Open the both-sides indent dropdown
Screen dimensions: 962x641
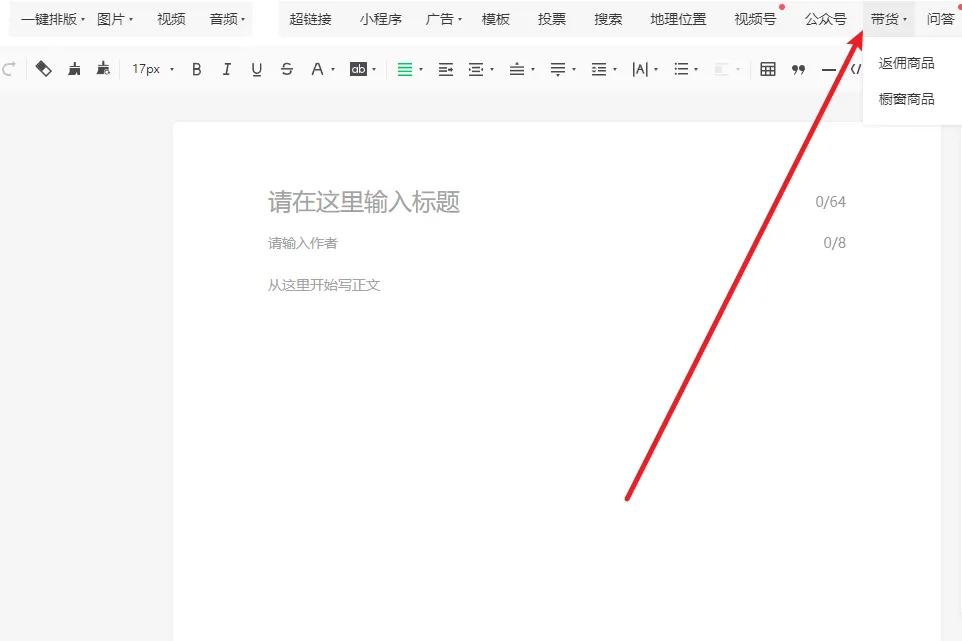pyautogui.click(x=480, y=69)
